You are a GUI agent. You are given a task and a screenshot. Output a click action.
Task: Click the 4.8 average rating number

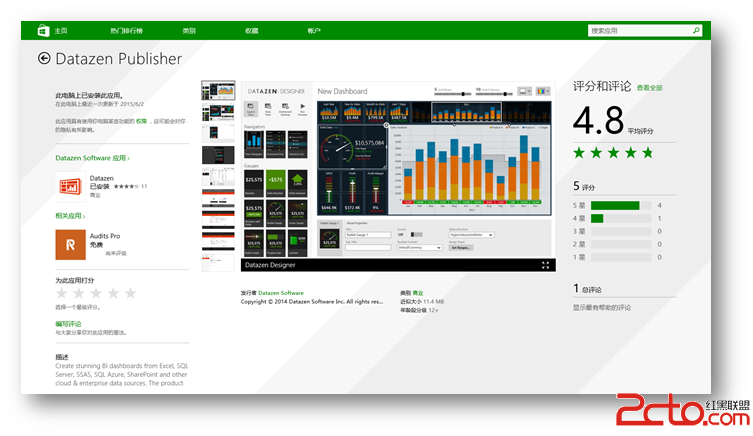598,121
